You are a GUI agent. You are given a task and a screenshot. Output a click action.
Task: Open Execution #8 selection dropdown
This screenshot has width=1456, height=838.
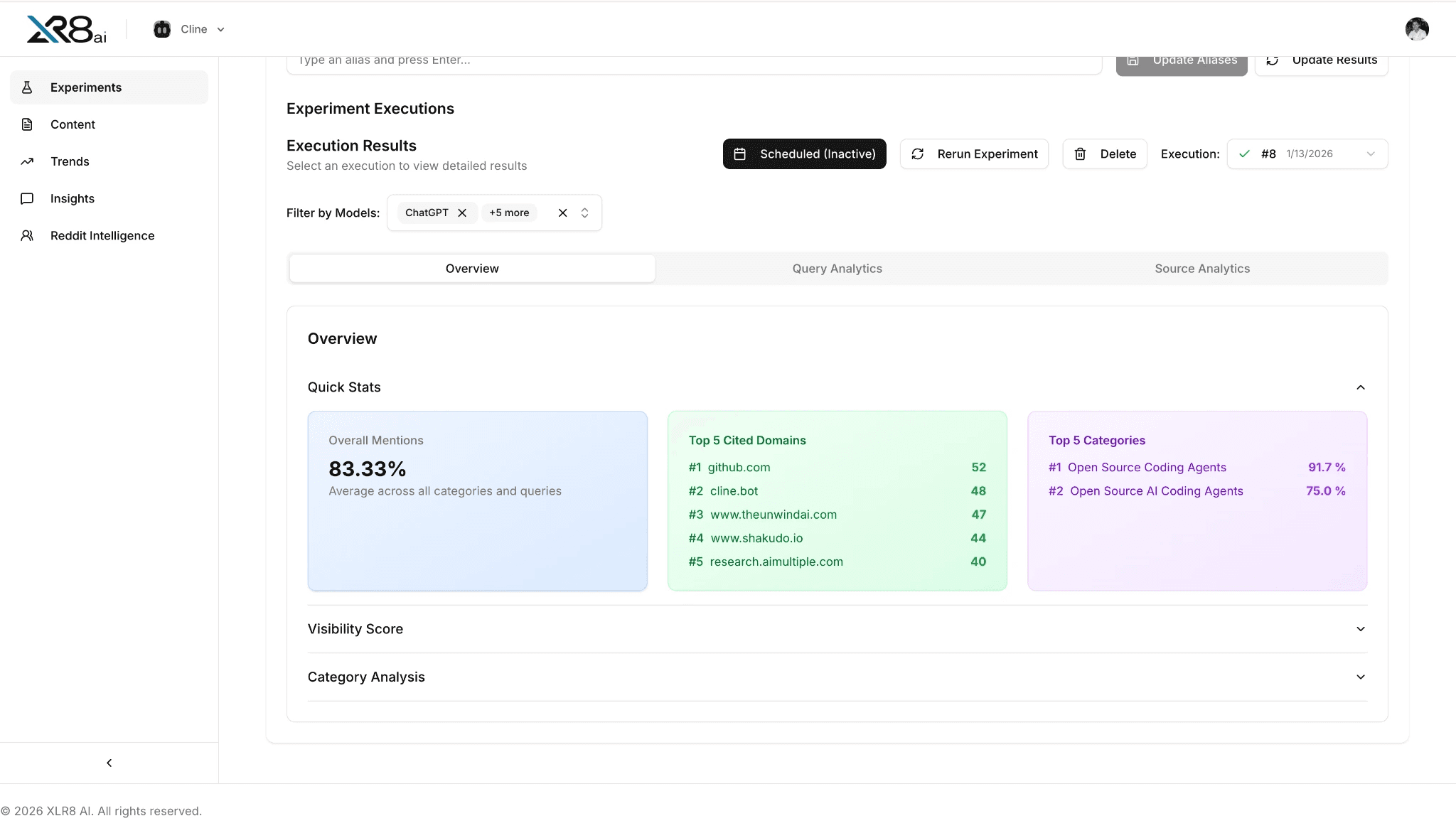click(1307, 154)
